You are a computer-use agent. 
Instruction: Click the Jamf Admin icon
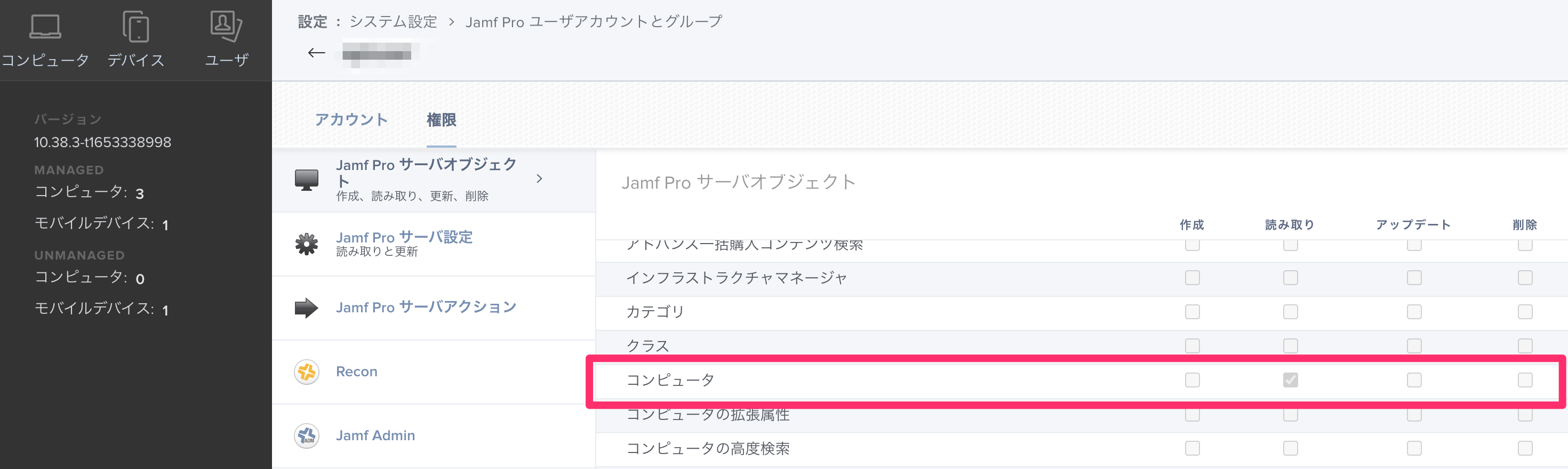click(307, 435)
